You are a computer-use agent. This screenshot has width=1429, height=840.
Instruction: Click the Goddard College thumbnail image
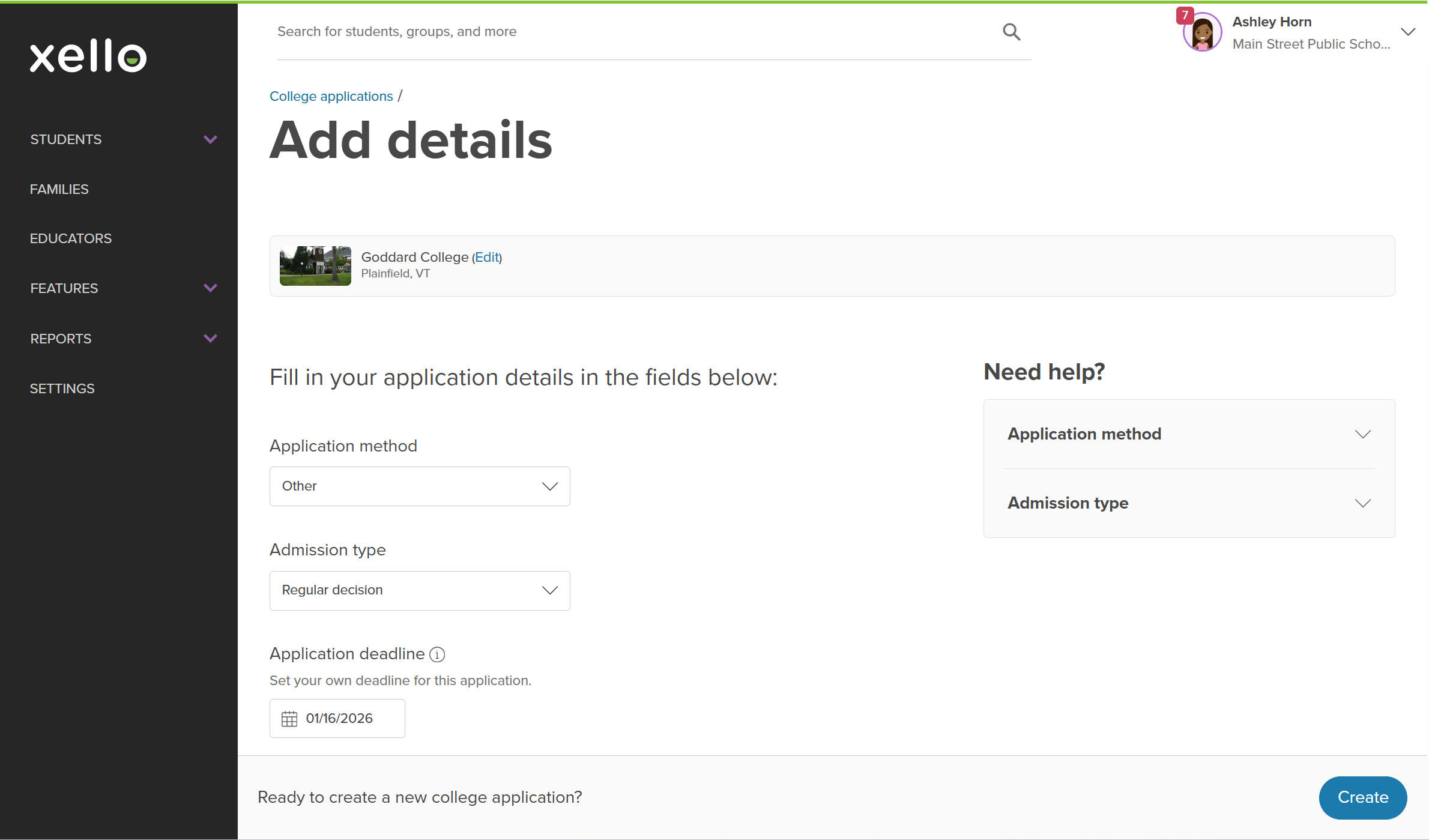pos(315,266)
